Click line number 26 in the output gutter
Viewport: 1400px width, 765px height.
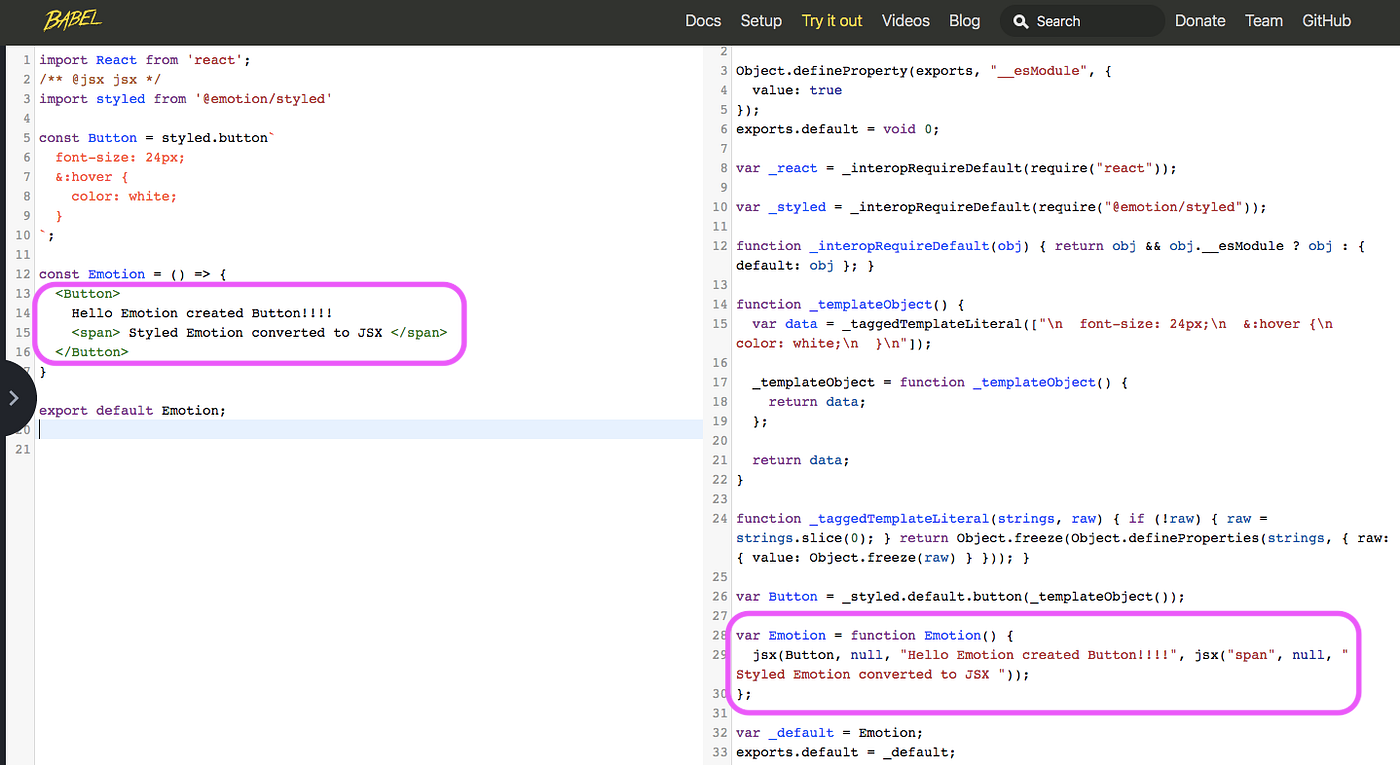pos(719,596)
